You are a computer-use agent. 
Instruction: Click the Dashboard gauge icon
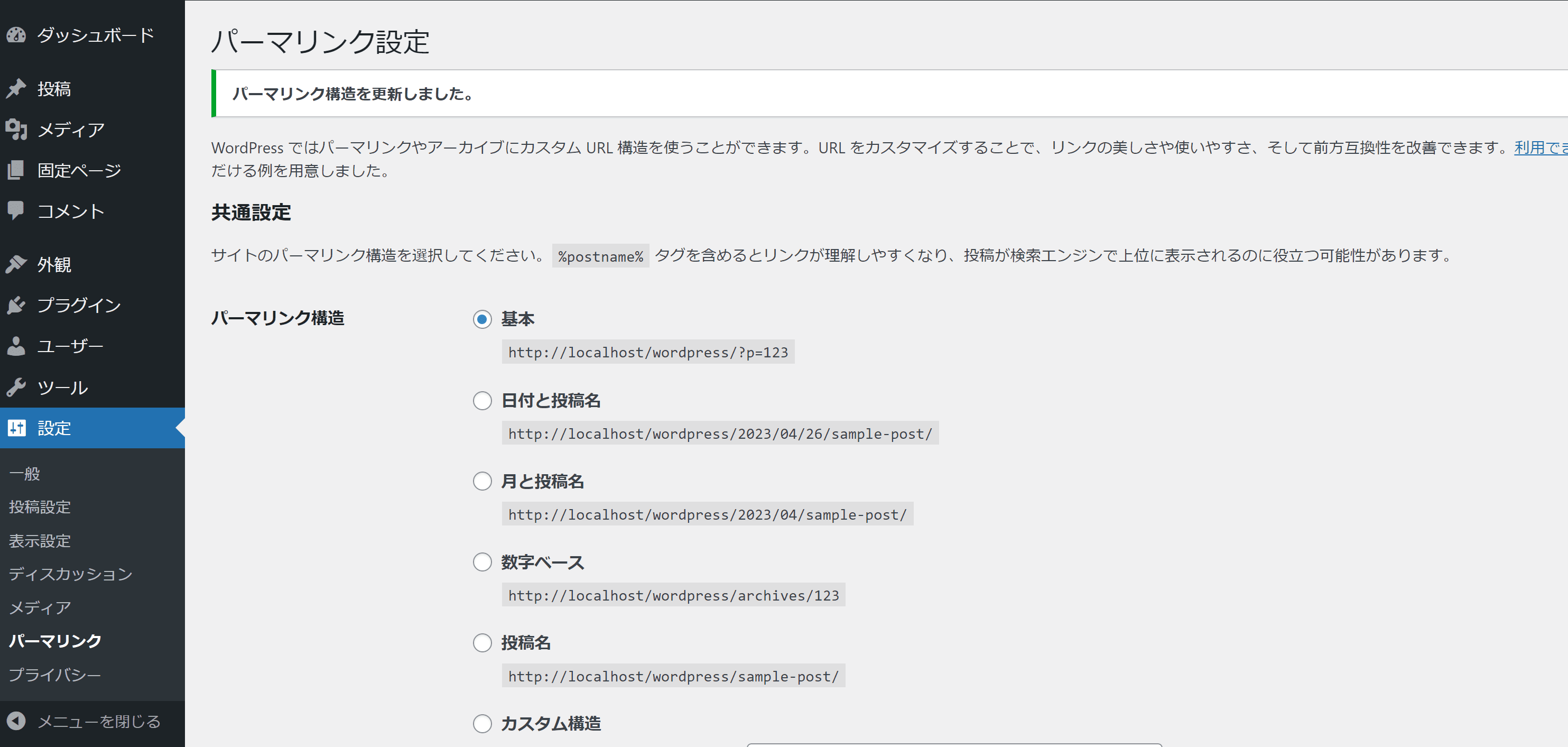(x=16, y=35)
